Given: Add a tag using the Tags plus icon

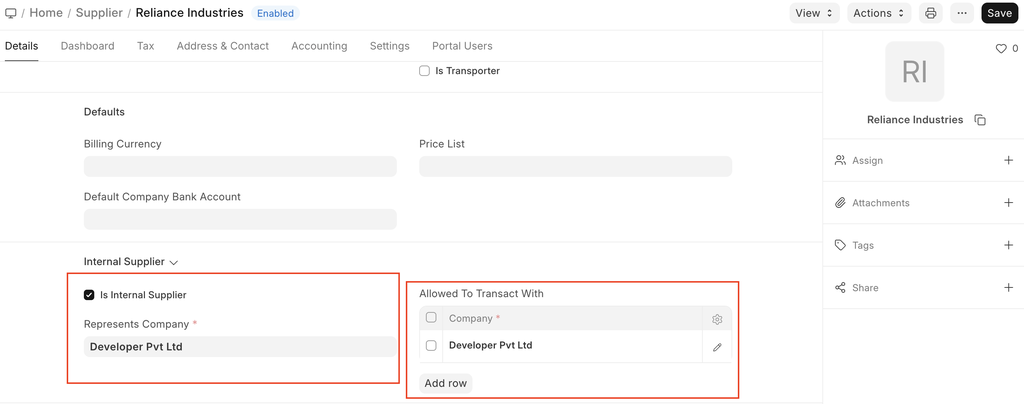Looking at the screenshot, I should 1008,245.
